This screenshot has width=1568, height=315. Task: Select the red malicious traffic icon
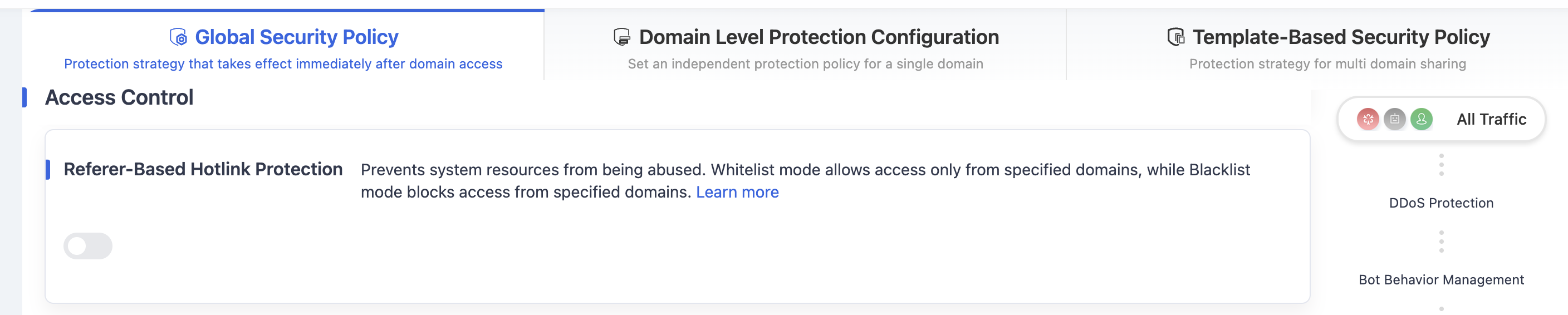[x=1368, y=119]
